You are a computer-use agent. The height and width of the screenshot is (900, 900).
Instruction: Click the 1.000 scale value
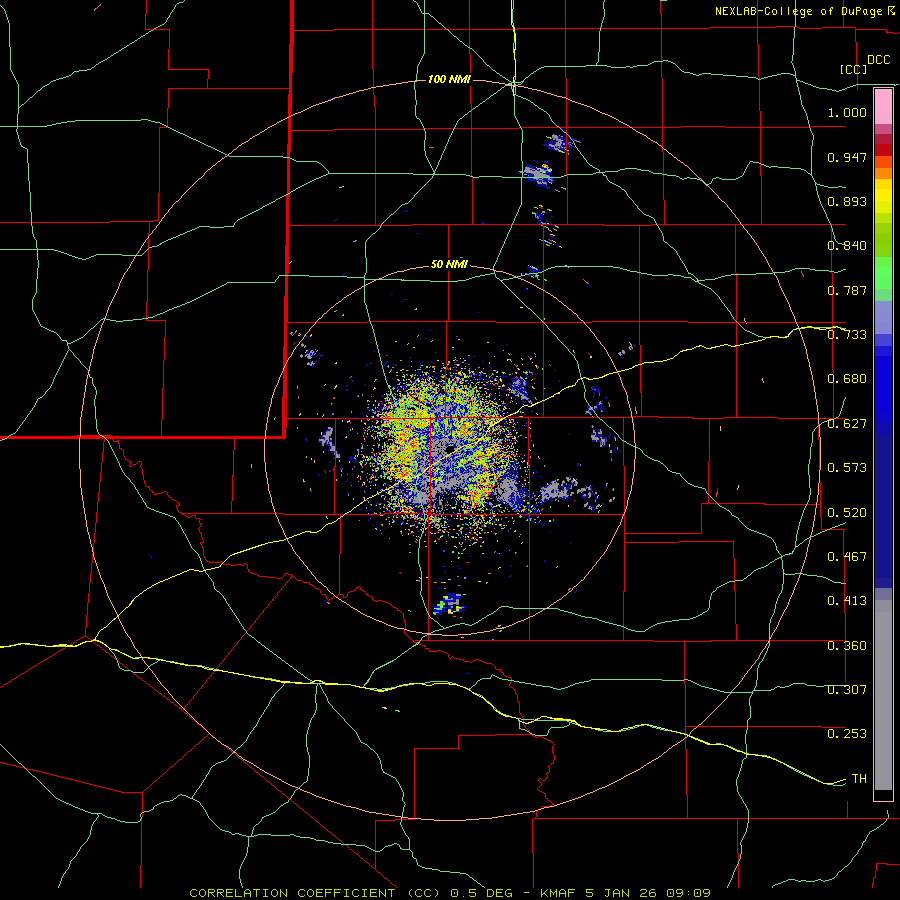847,112
